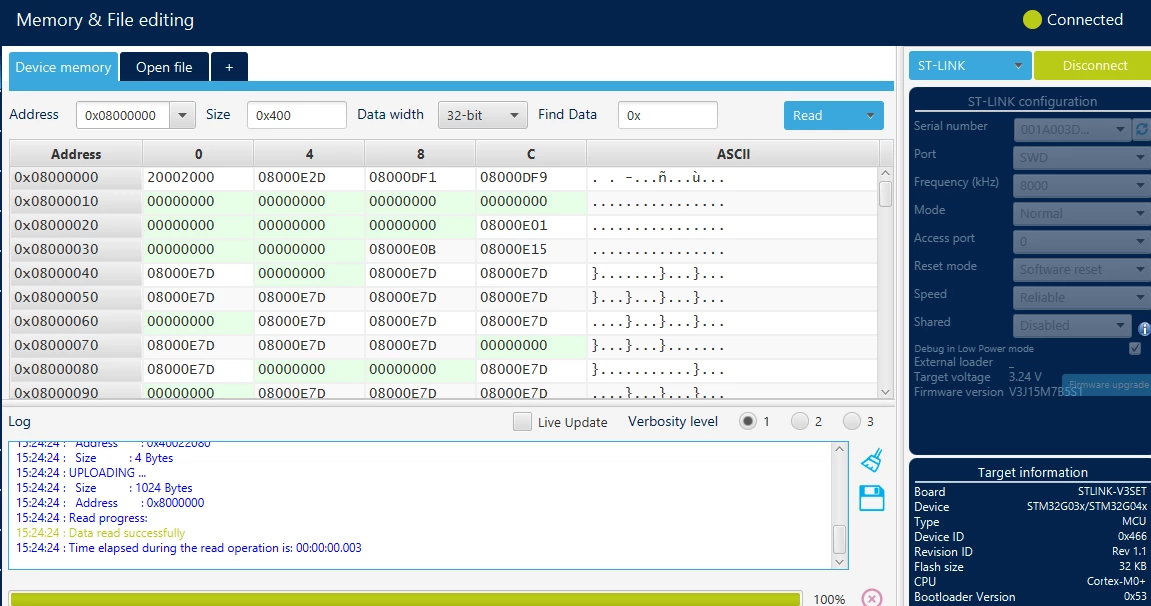1151x606 pixels.
Task: Switch to the Open file tab
Action: pyautogui.click(x=164, y=67)
